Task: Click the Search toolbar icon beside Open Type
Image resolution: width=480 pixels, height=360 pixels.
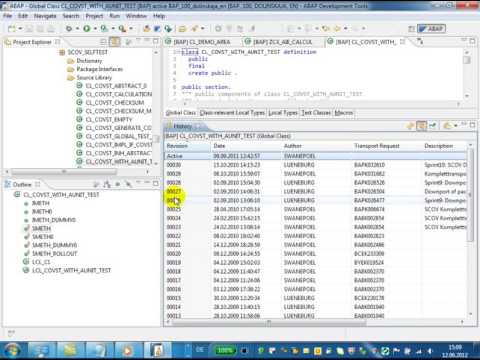Action: tap(194, 29)
